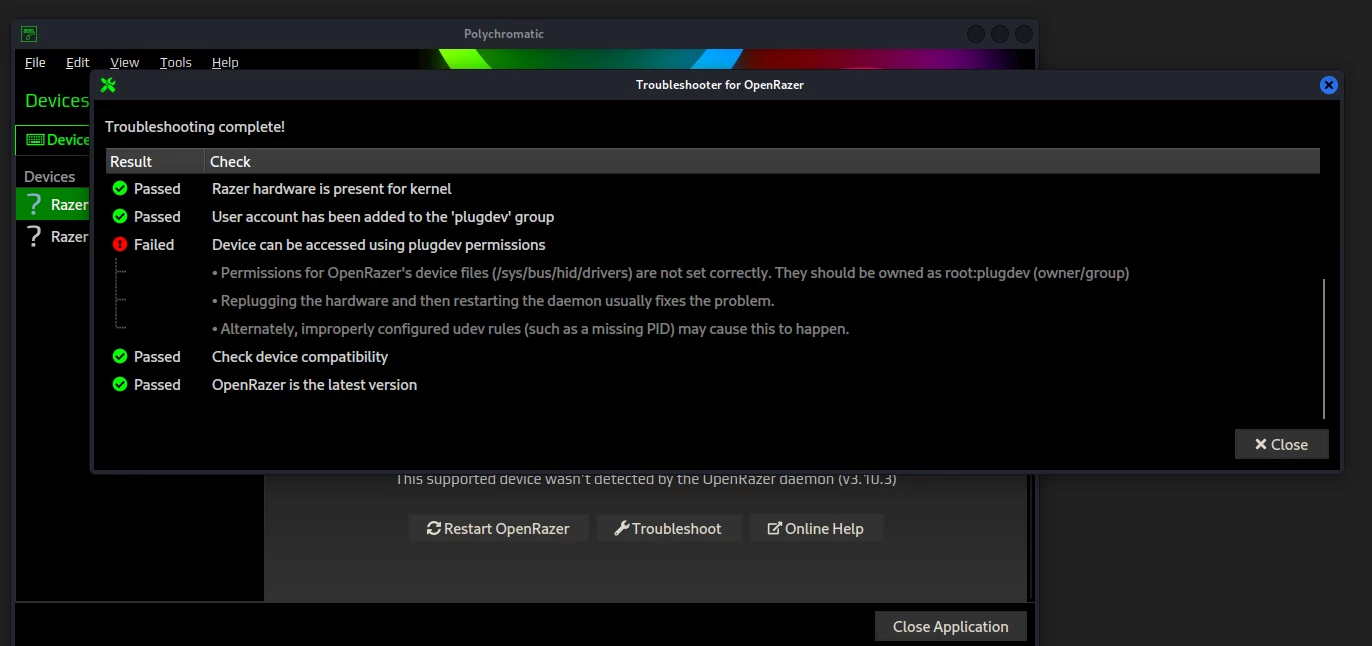Click red Failed icon for device access row
Viewport: 1372px width, 646px height.
point(120,244)
